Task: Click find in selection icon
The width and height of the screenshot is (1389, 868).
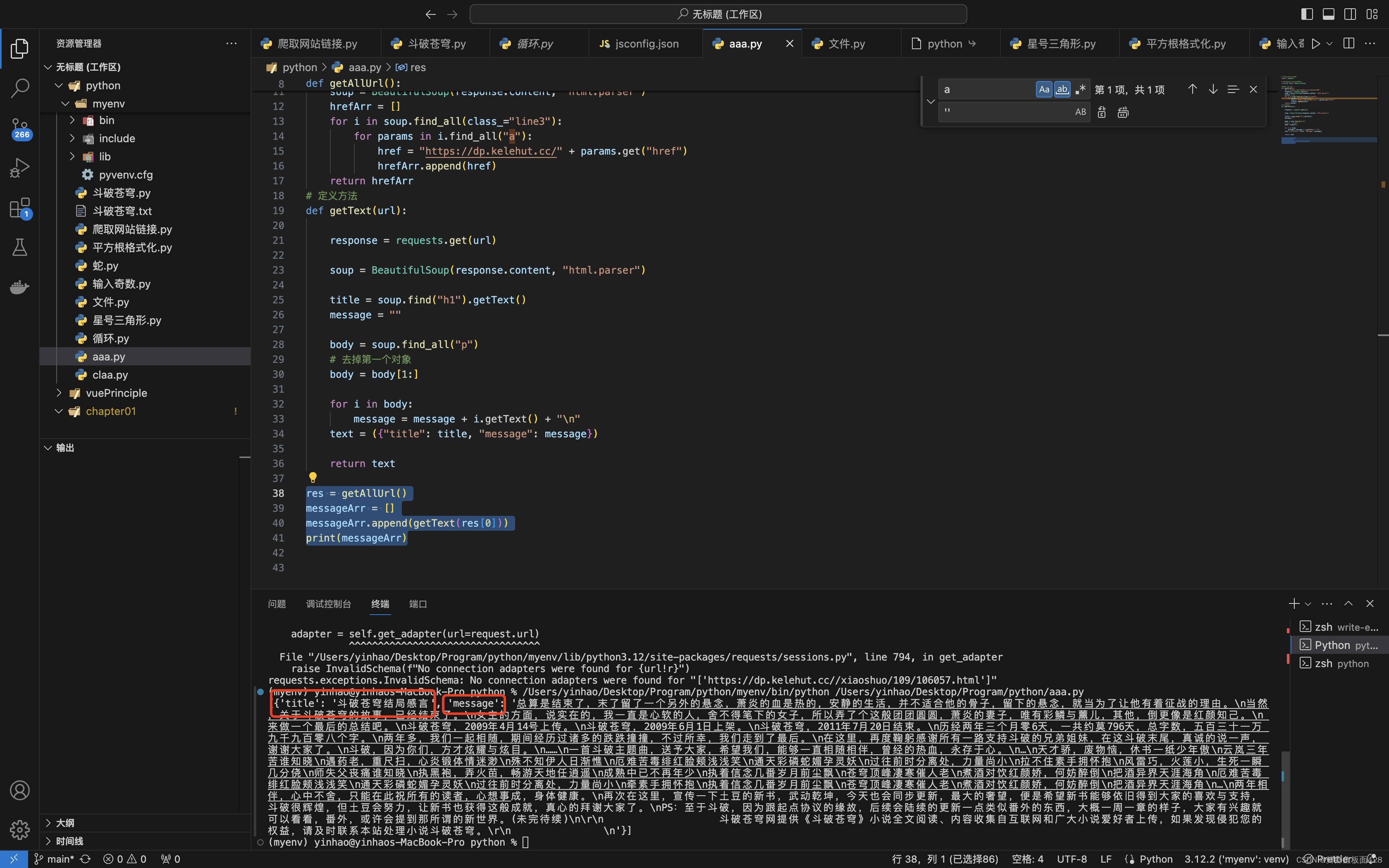Action: (1233, 89)
